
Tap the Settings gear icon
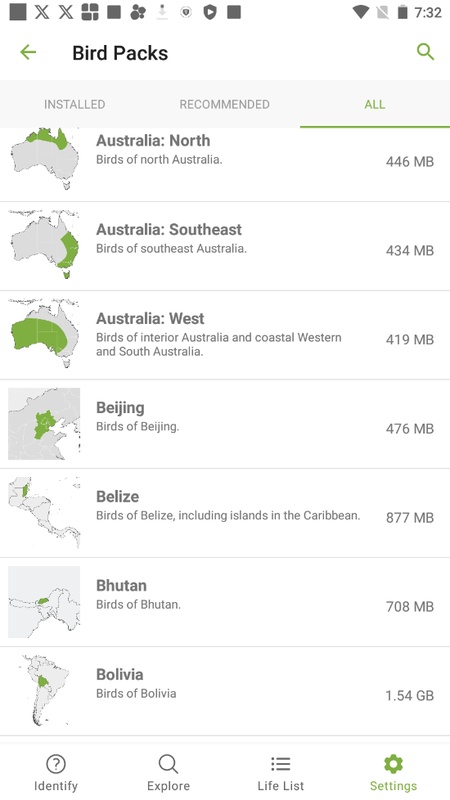(393, 764)
